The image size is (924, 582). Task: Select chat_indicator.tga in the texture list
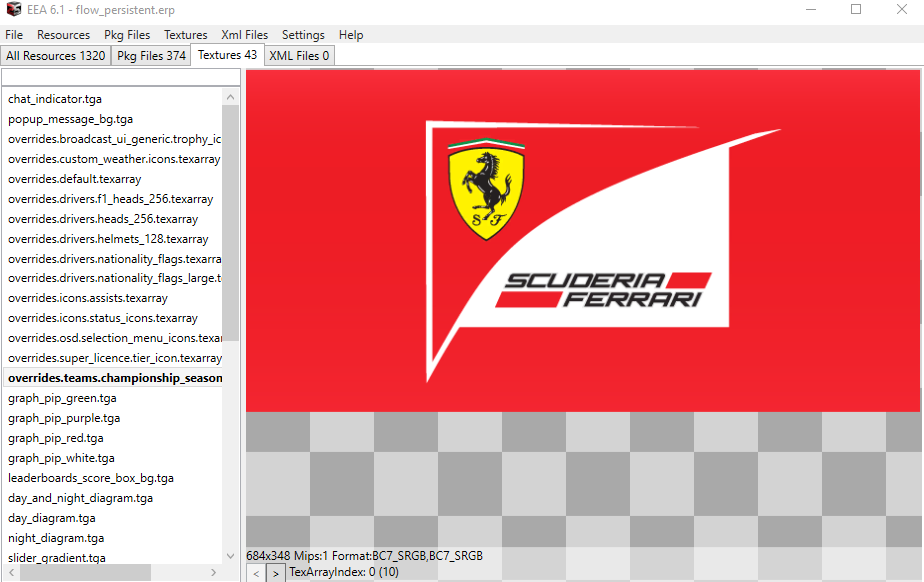(x=60, y=99)
